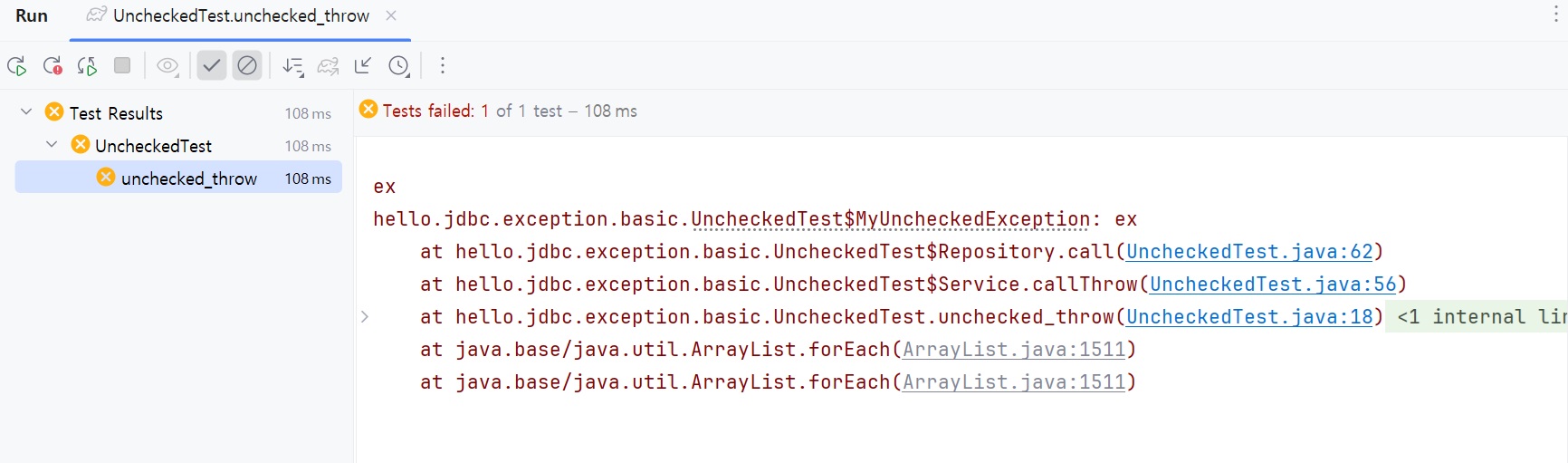Collapse the Test Results tree node
This screenshot has width=1568, height=463.
click(26, 112)
